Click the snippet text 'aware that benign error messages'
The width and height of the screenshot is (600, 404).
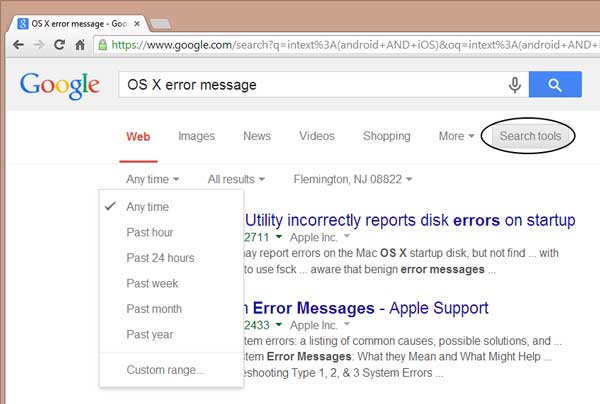pos(398,269)
